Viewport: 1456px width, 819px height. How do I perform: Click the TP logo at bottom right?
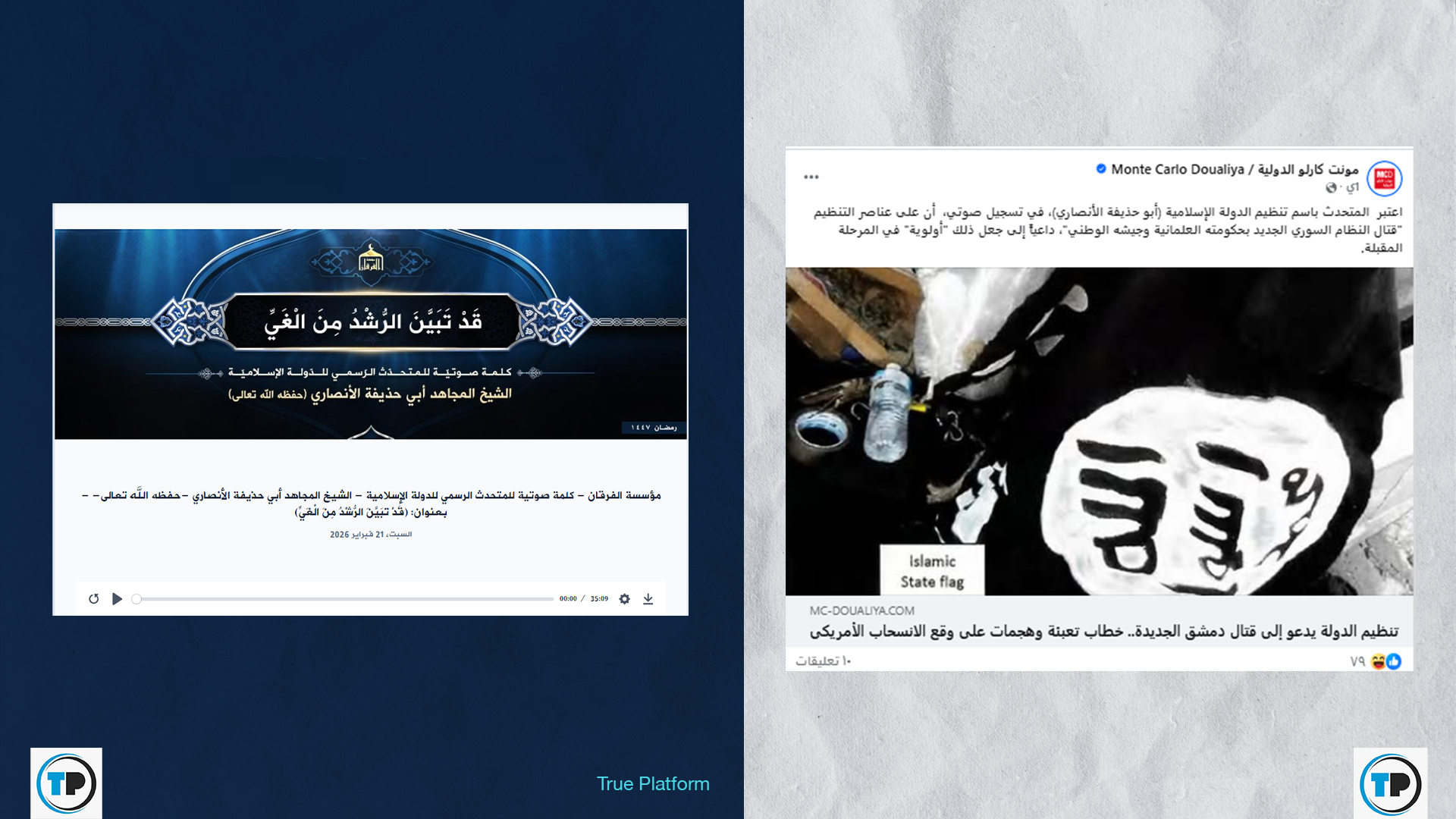[1390, 783]
